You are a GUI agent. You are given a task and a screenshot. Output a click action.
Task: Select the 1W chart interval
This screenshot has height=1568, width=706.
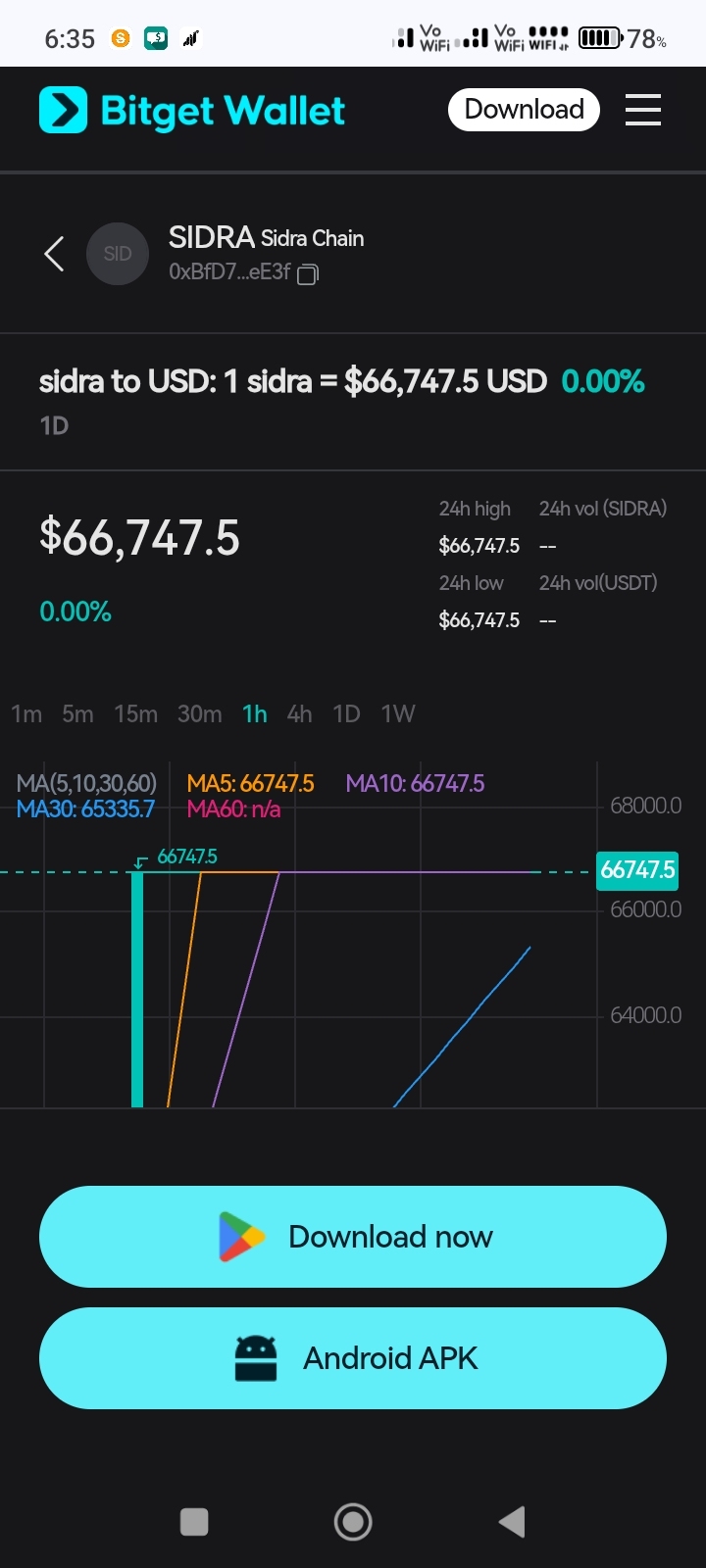tap(398, 713)
